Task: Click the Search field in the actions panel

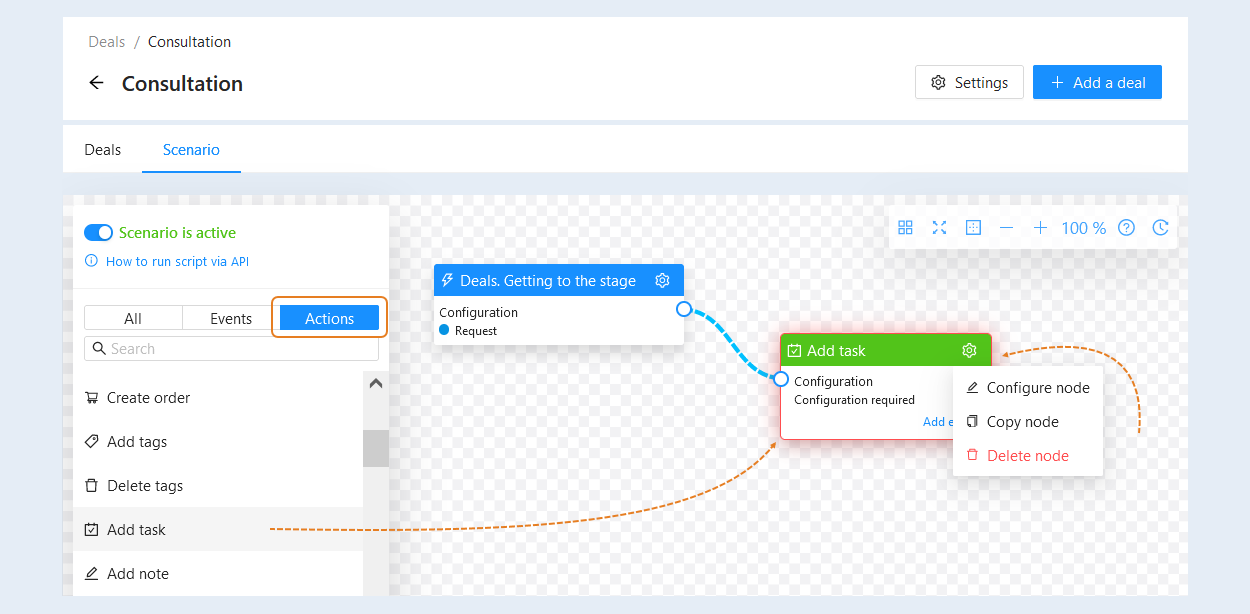Action: pyautogui.click(x=231, y=348)
